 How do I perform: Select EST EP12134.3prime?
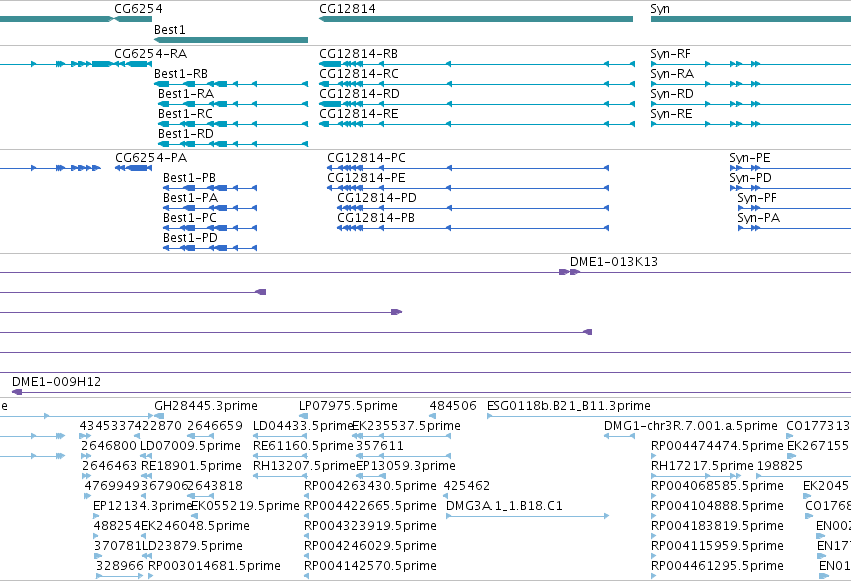[143, 506]
